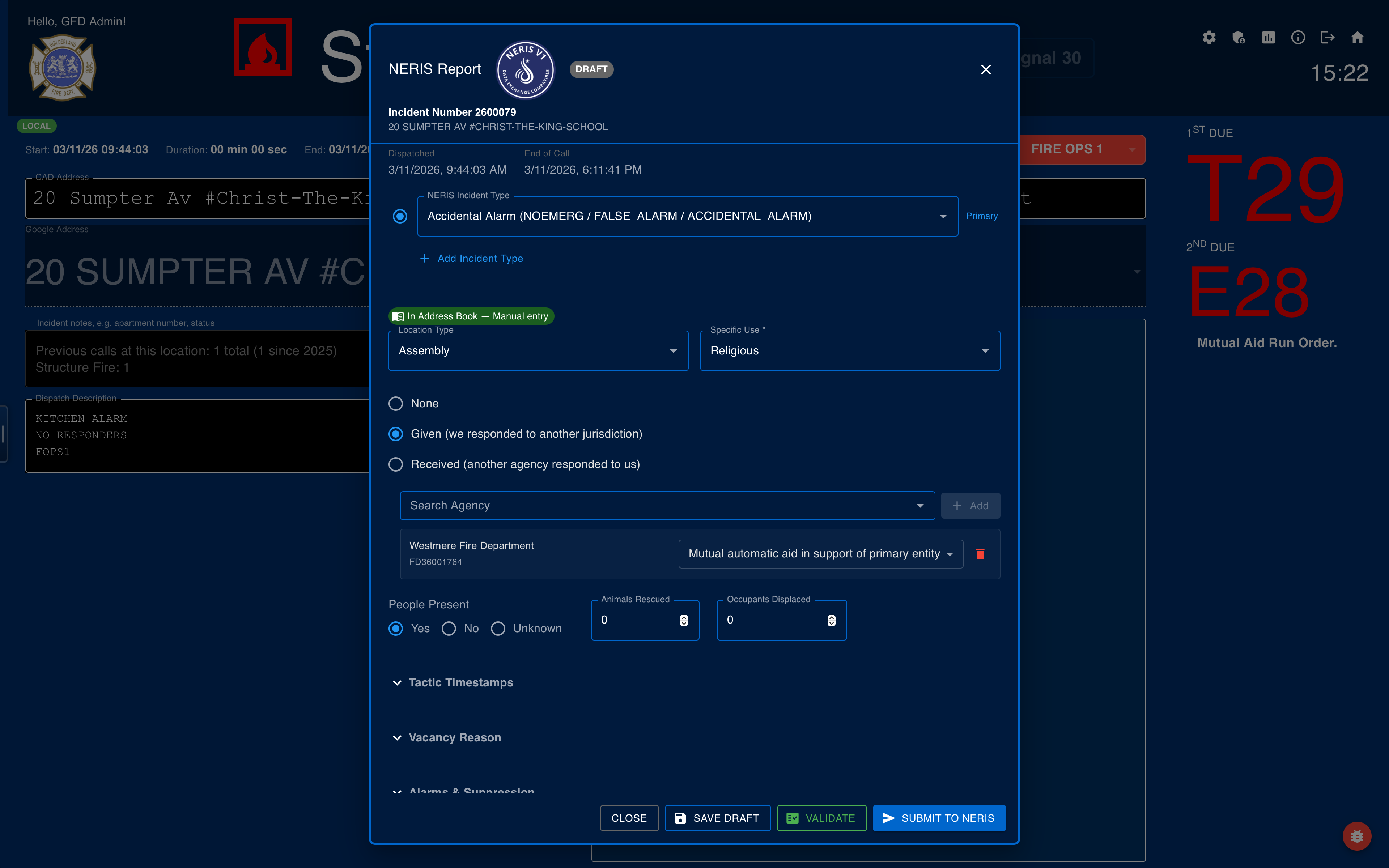Click the DRAFT status chip
Screen dimensions: 1389x868
[x=591, y=69]
